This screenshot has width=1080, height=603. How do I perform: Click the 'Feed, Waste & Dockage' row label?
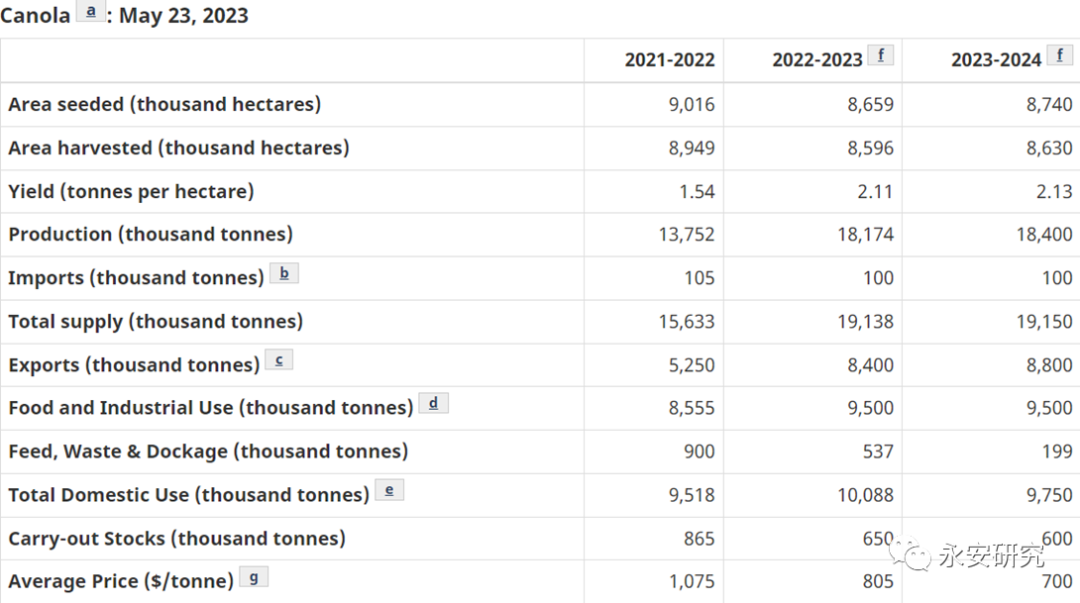(208, 451)
